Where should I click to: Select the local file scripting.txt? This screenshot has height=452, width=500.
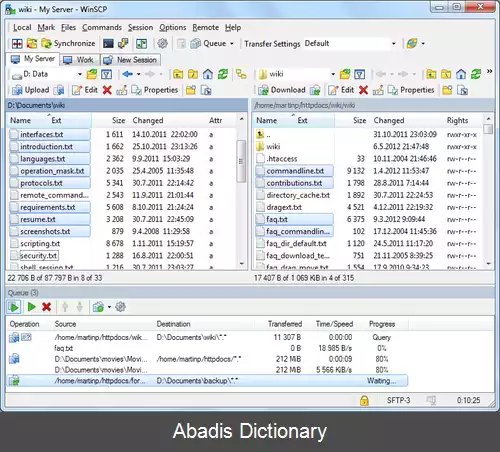coord(40,244)
